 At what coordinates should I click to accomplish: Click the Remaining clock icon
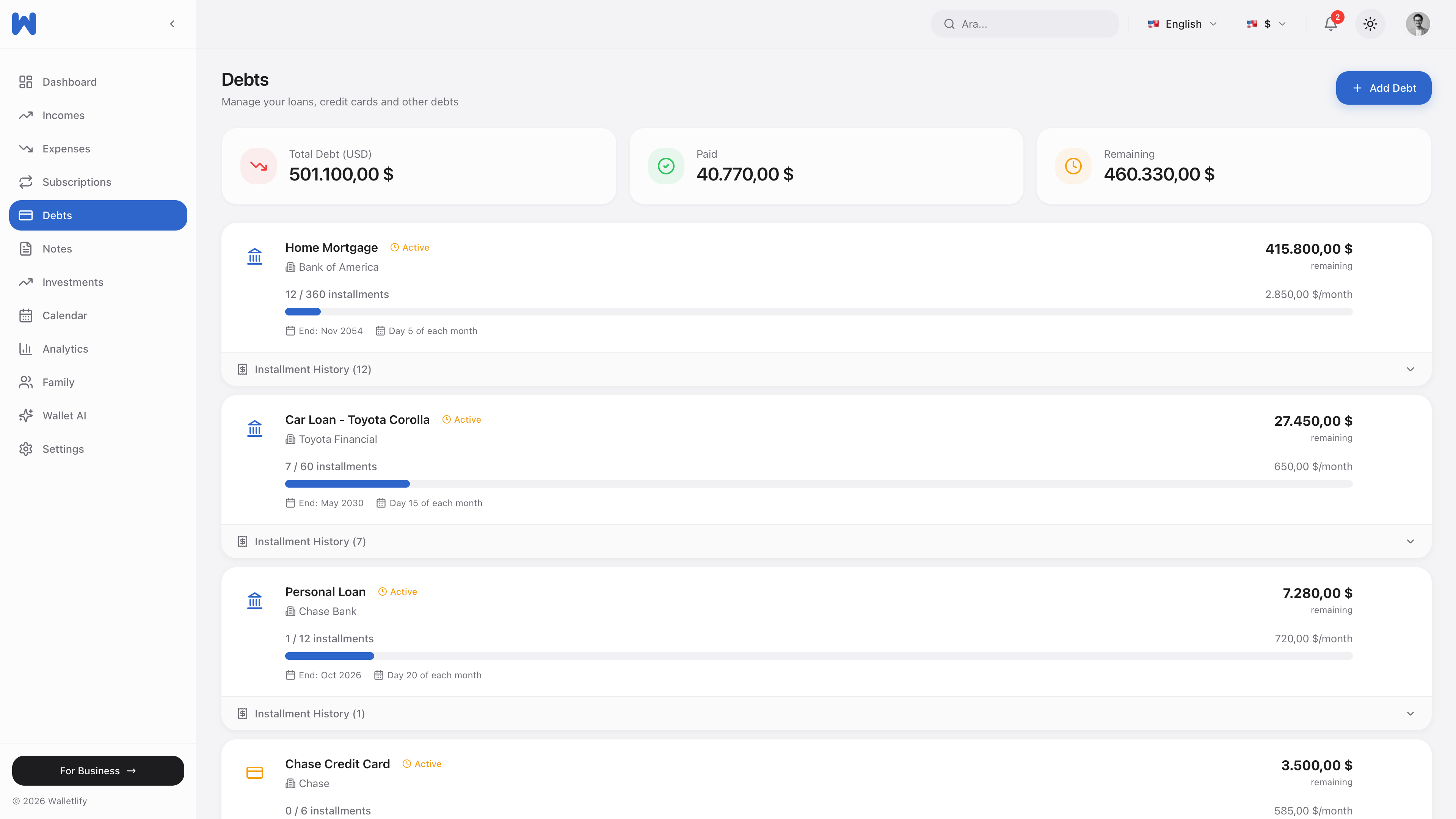point(1073,166)
